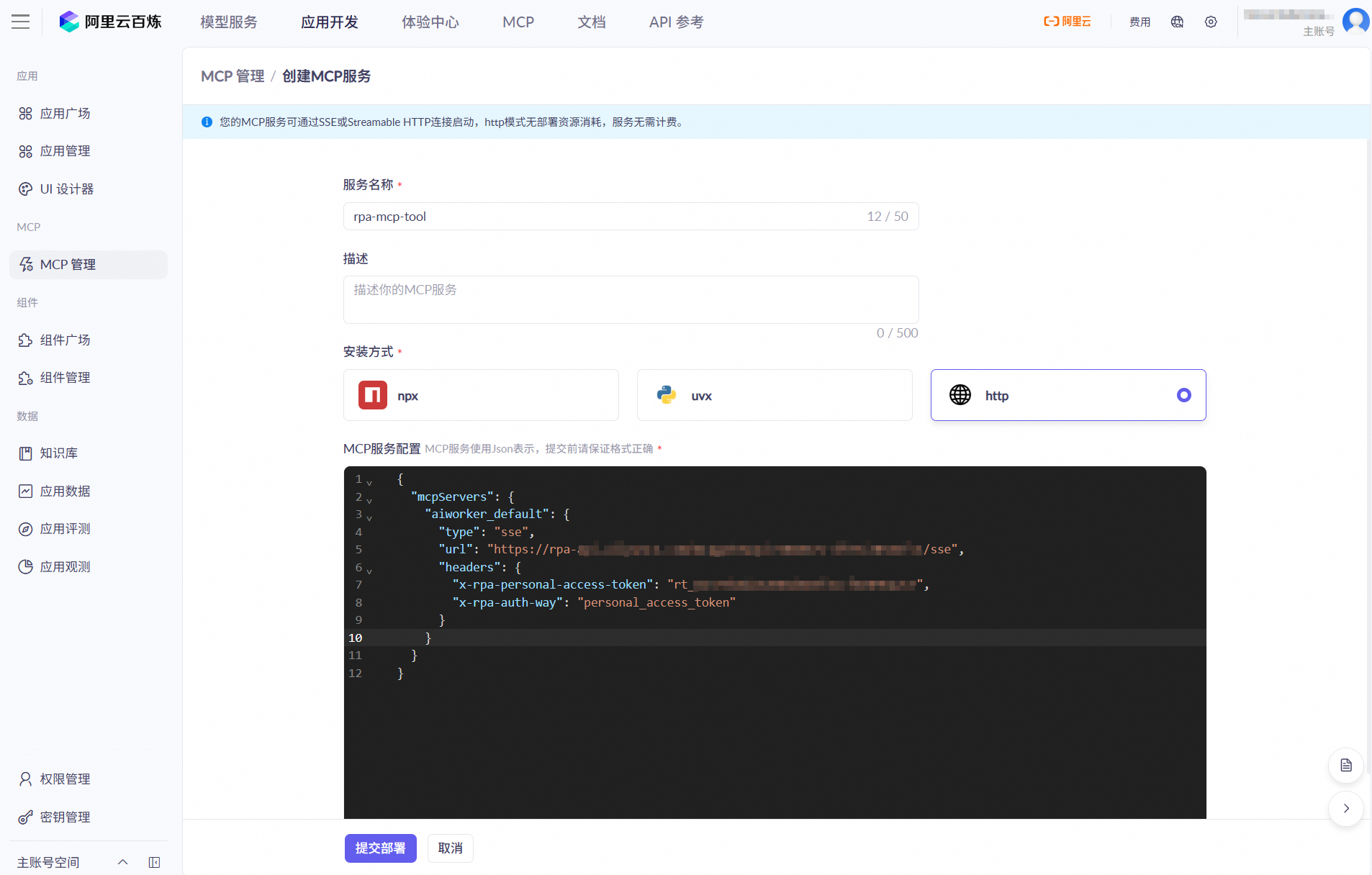This screenshot has height=875, width=1372.
Task: Click the http globe icon
Action: 960,395
